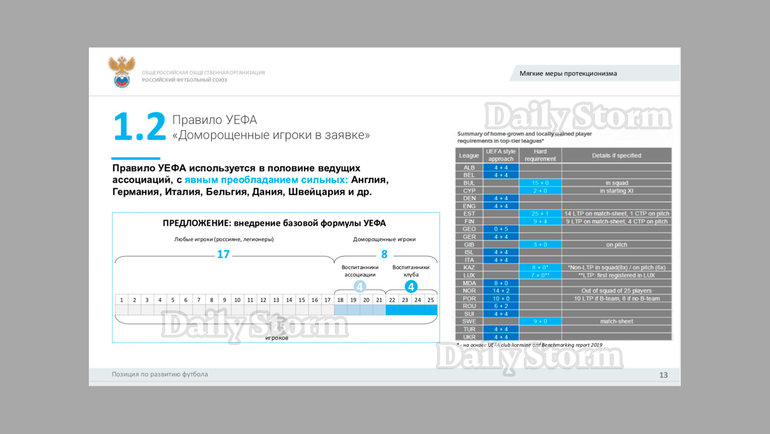This screenshot has height=434, width=770.
Task: Click the 'ПРЕДЛОЖЕНИЕ: внедрение базовой формулы УЕФА' heading
Action: 274,223
